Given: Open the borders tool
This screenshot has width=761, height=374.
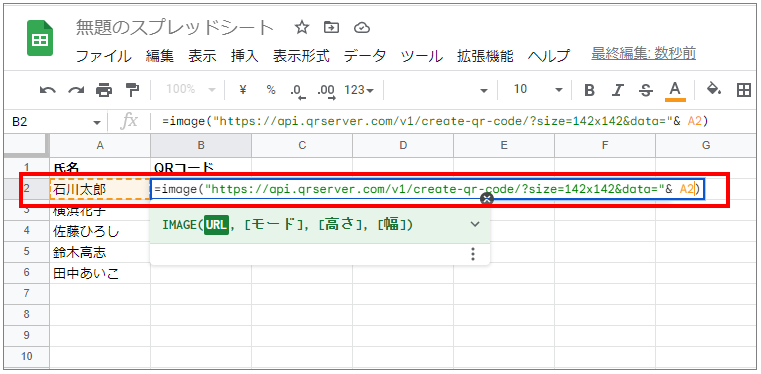Looking at the screenshot, I should coord(744,90).
